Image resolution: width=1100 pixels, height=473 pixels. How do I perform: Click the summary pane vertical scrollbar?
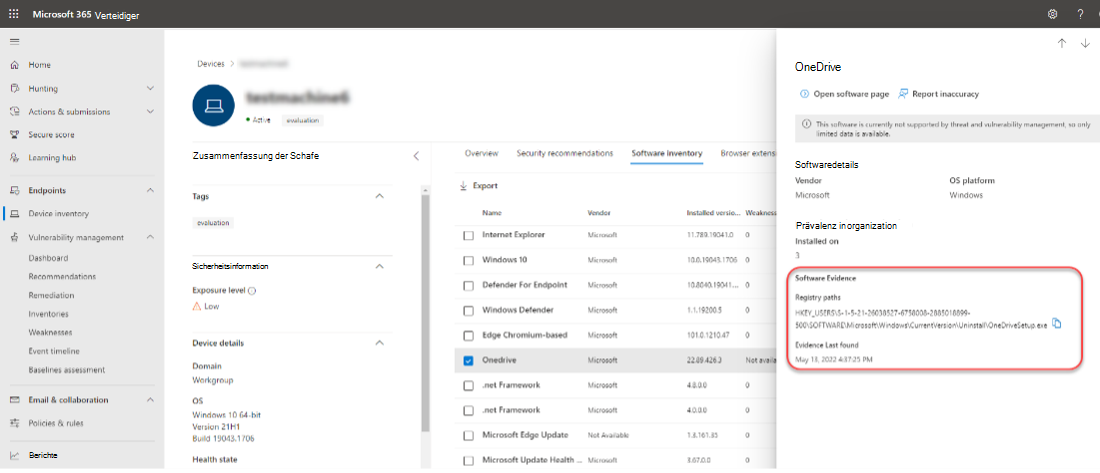[425, 312]
